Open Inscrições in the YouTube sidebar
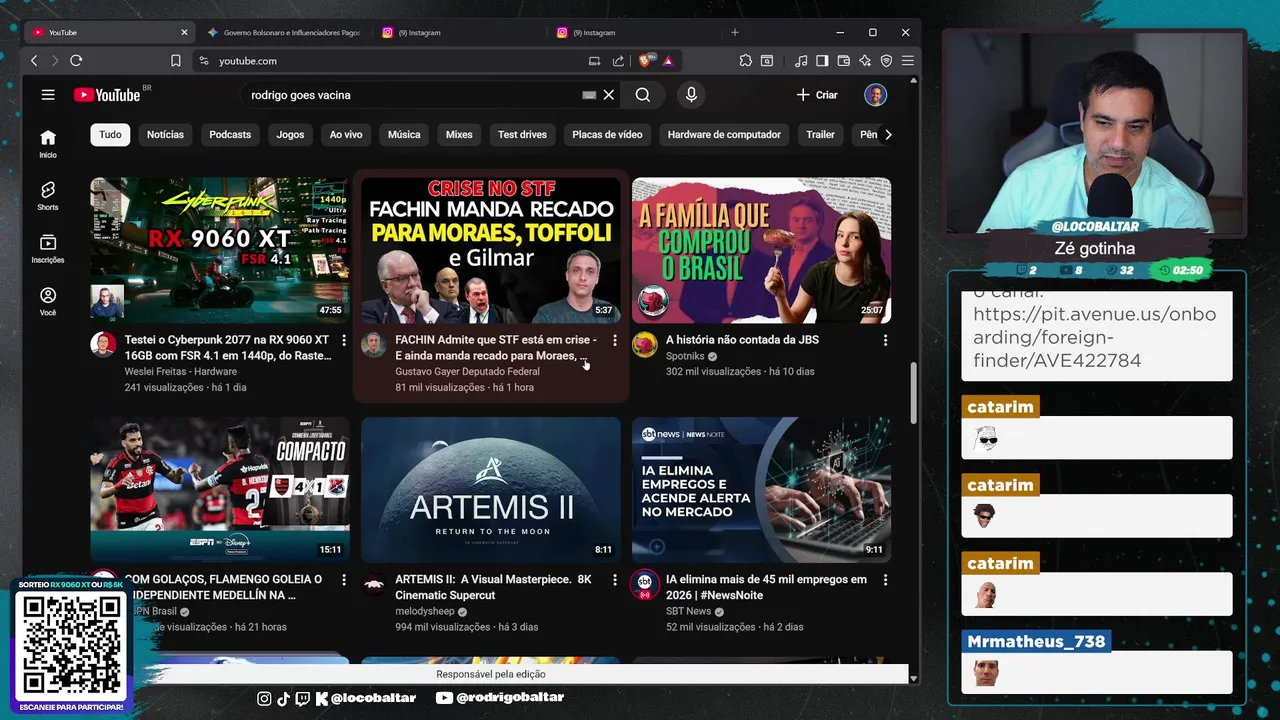 [x=48, y=249]
